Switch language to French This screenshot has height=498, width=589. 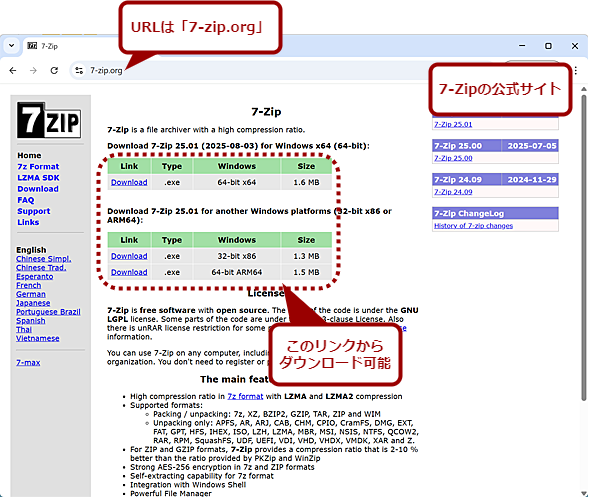(29, 285)
